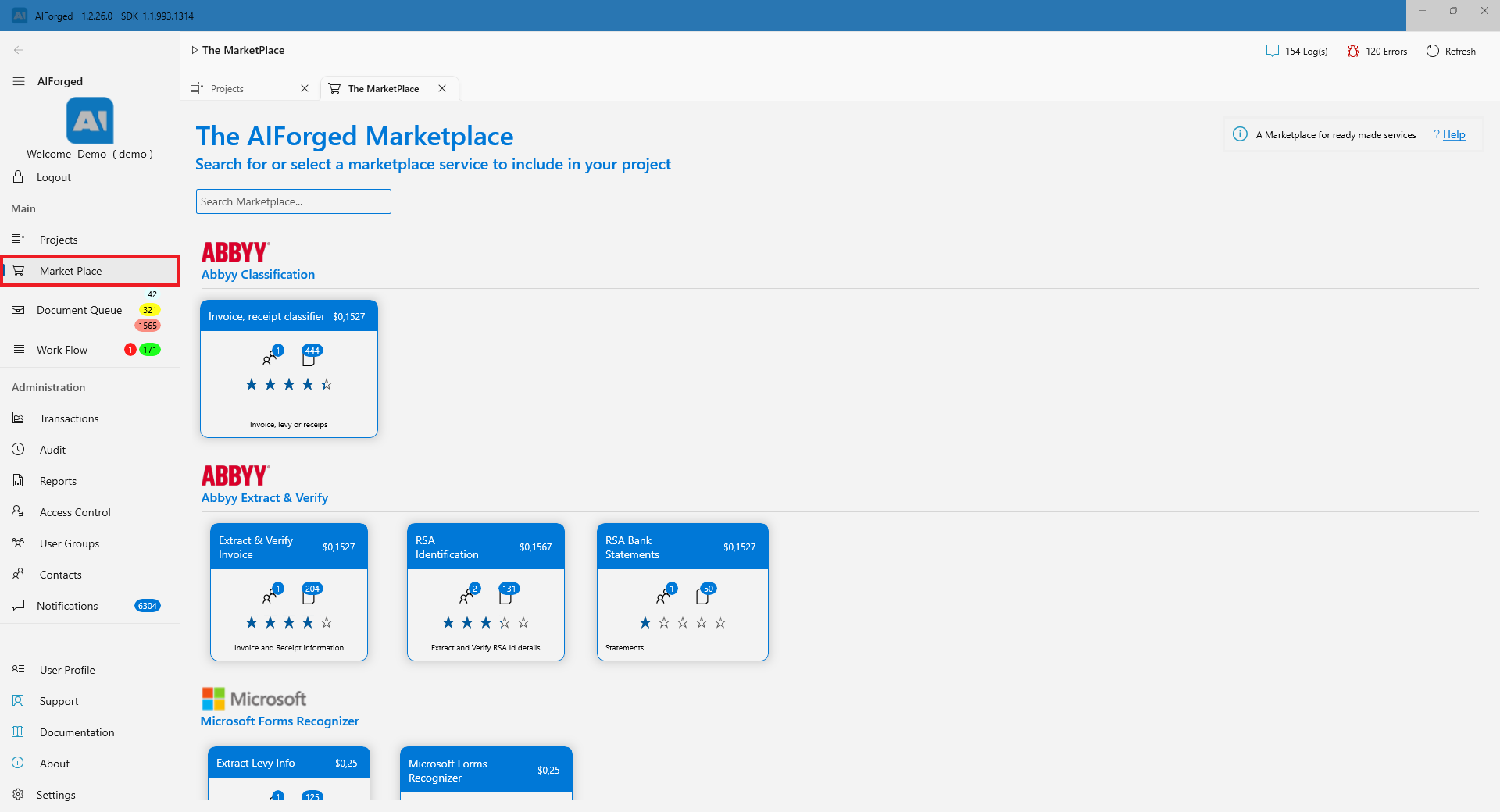Open Invoice, receipt classifier card

289,369
